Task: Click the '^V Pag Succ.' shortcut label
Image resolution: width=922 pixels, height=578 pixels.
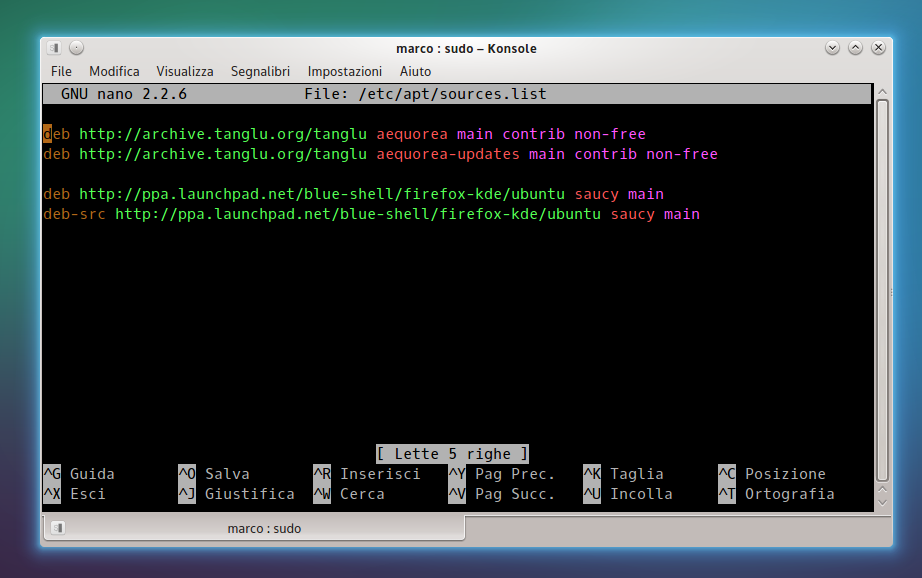Action: [502, 494]
